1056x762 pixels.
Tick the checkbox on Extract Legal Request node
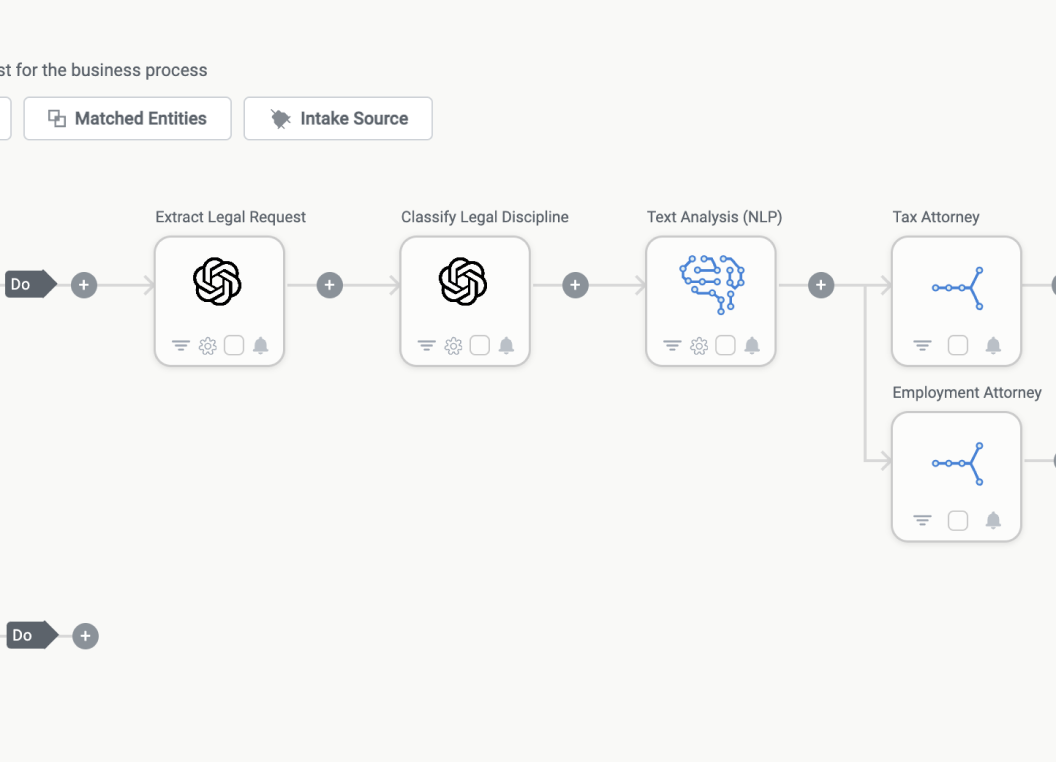click(x=234, y=346)
